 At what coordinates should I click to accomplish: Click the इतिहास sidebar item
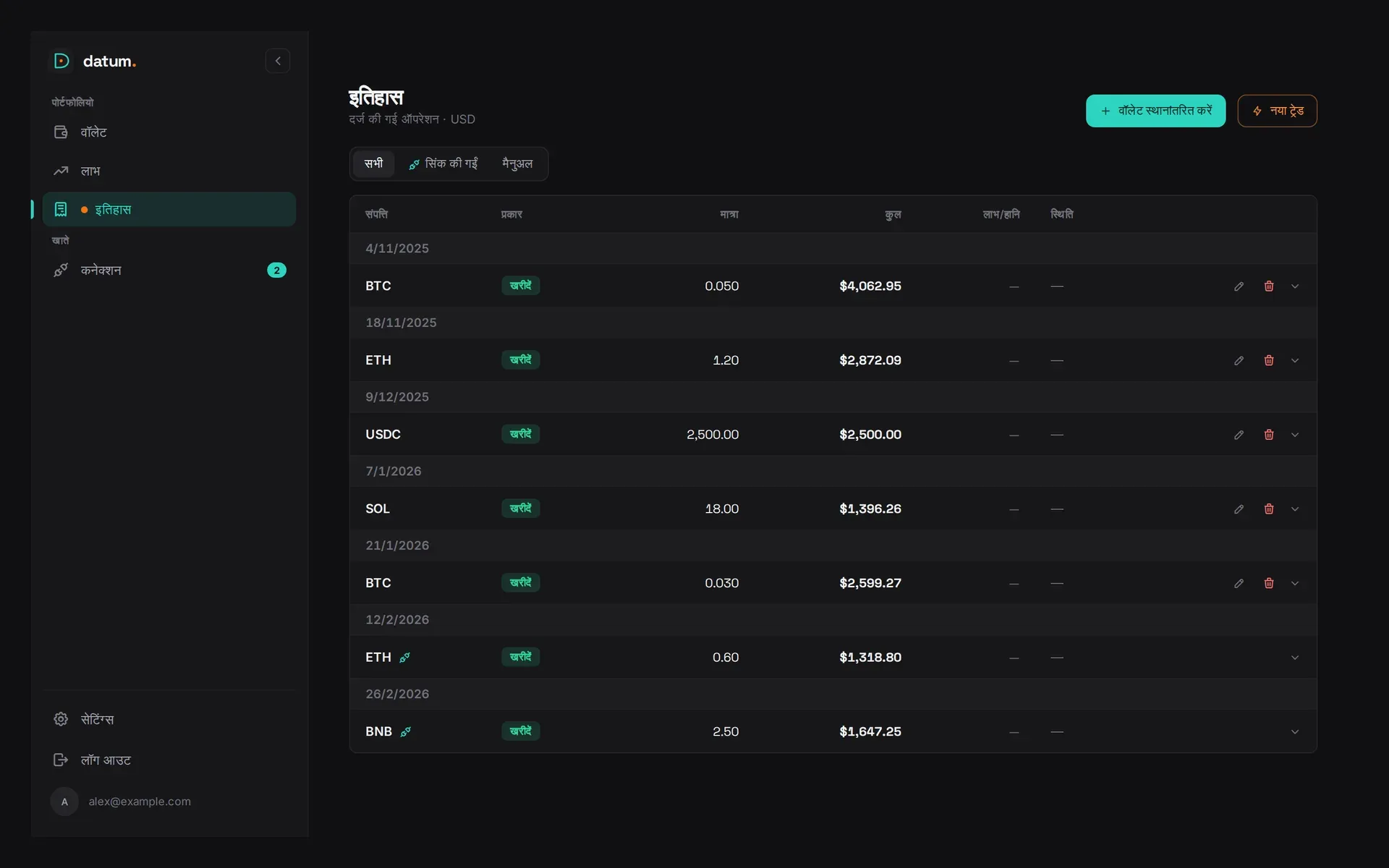pos(169,209)
